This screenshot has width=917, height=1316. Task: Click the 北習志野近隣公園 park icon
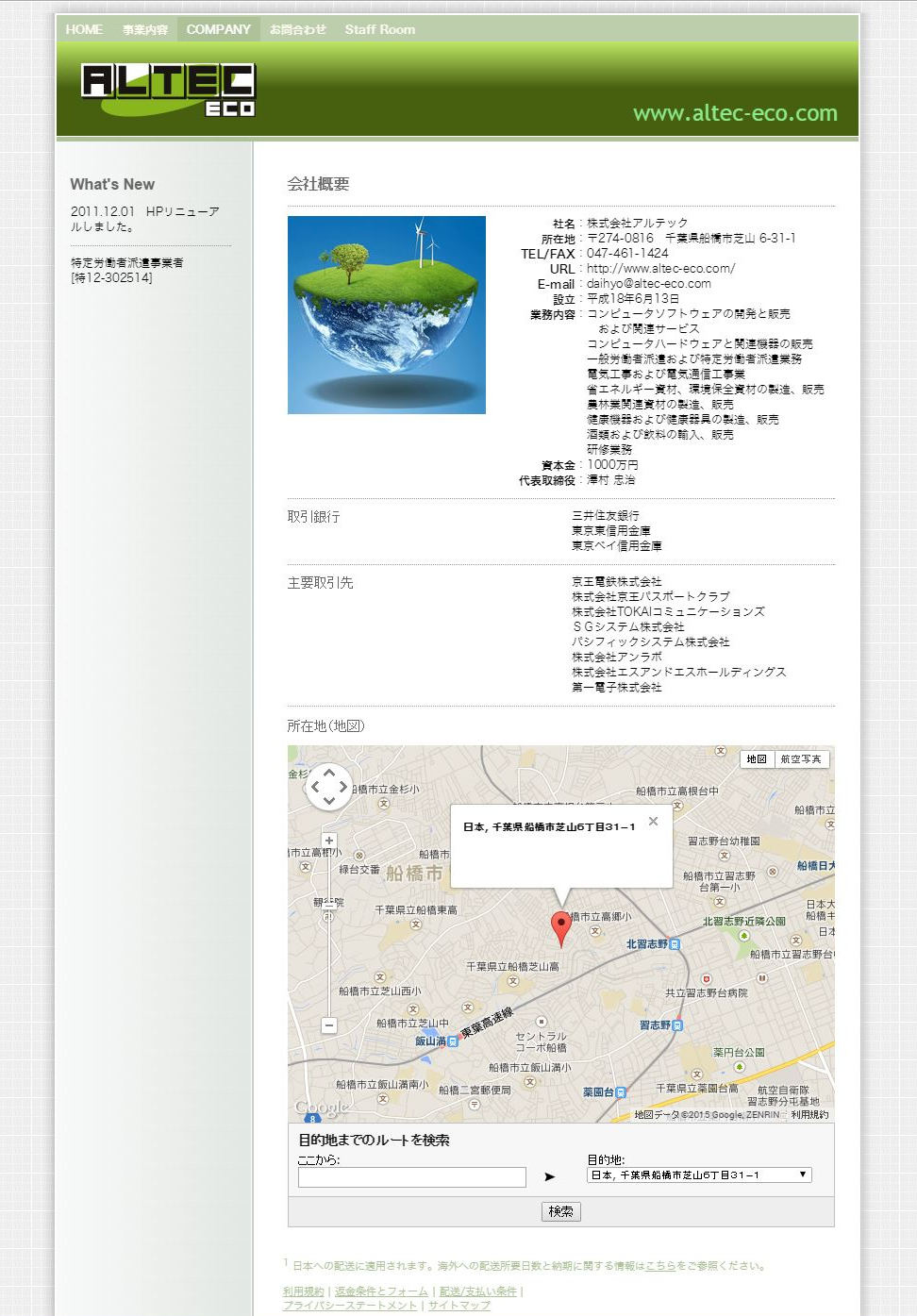(744, 936)
